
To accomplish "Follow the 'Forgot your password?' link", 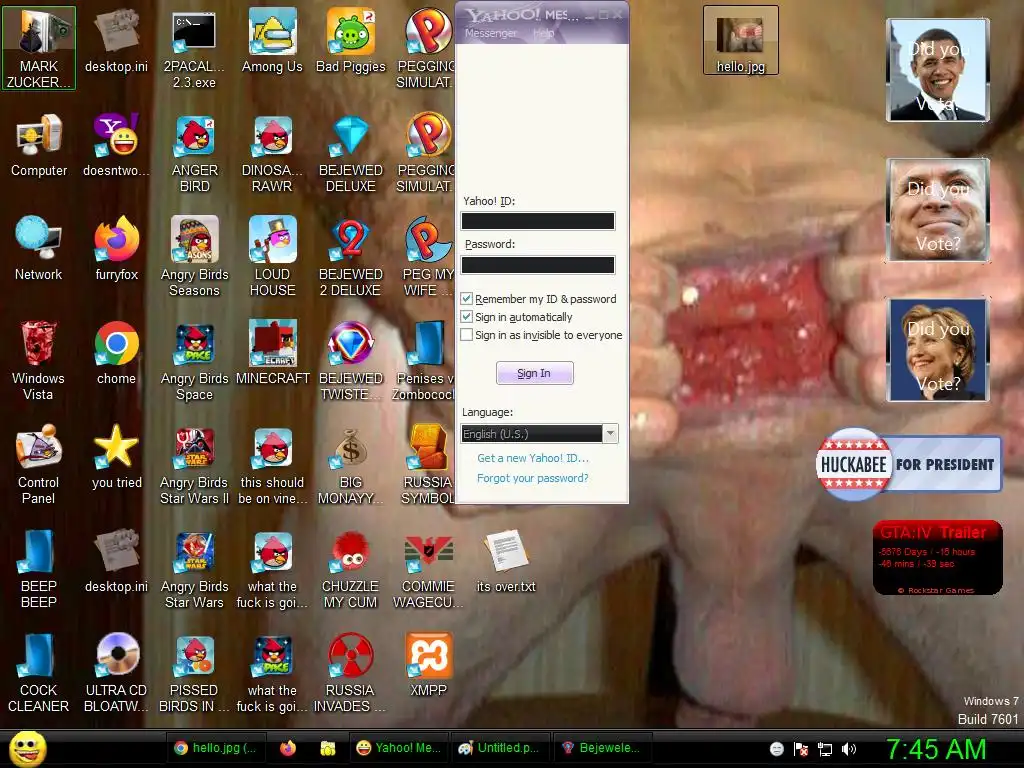I will coord(533,478).
